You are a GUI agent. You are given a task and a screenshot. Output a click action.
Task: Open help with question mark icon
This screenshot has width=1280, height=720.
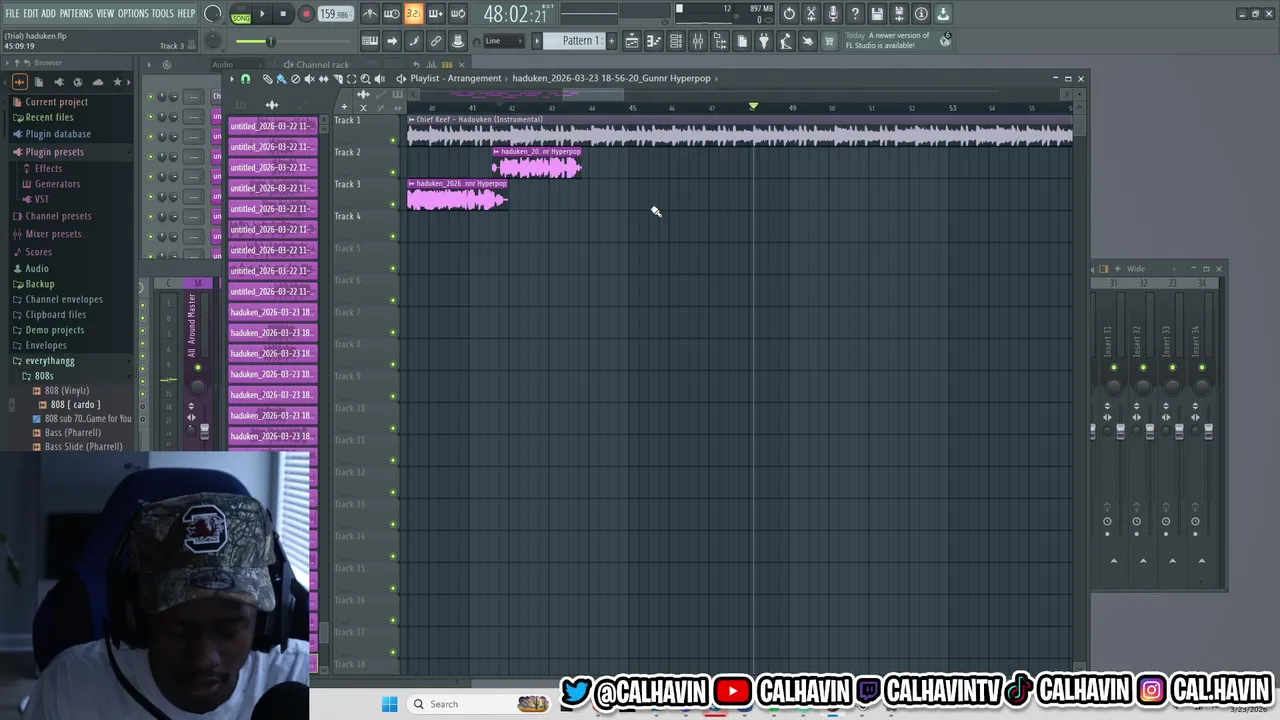855,14
